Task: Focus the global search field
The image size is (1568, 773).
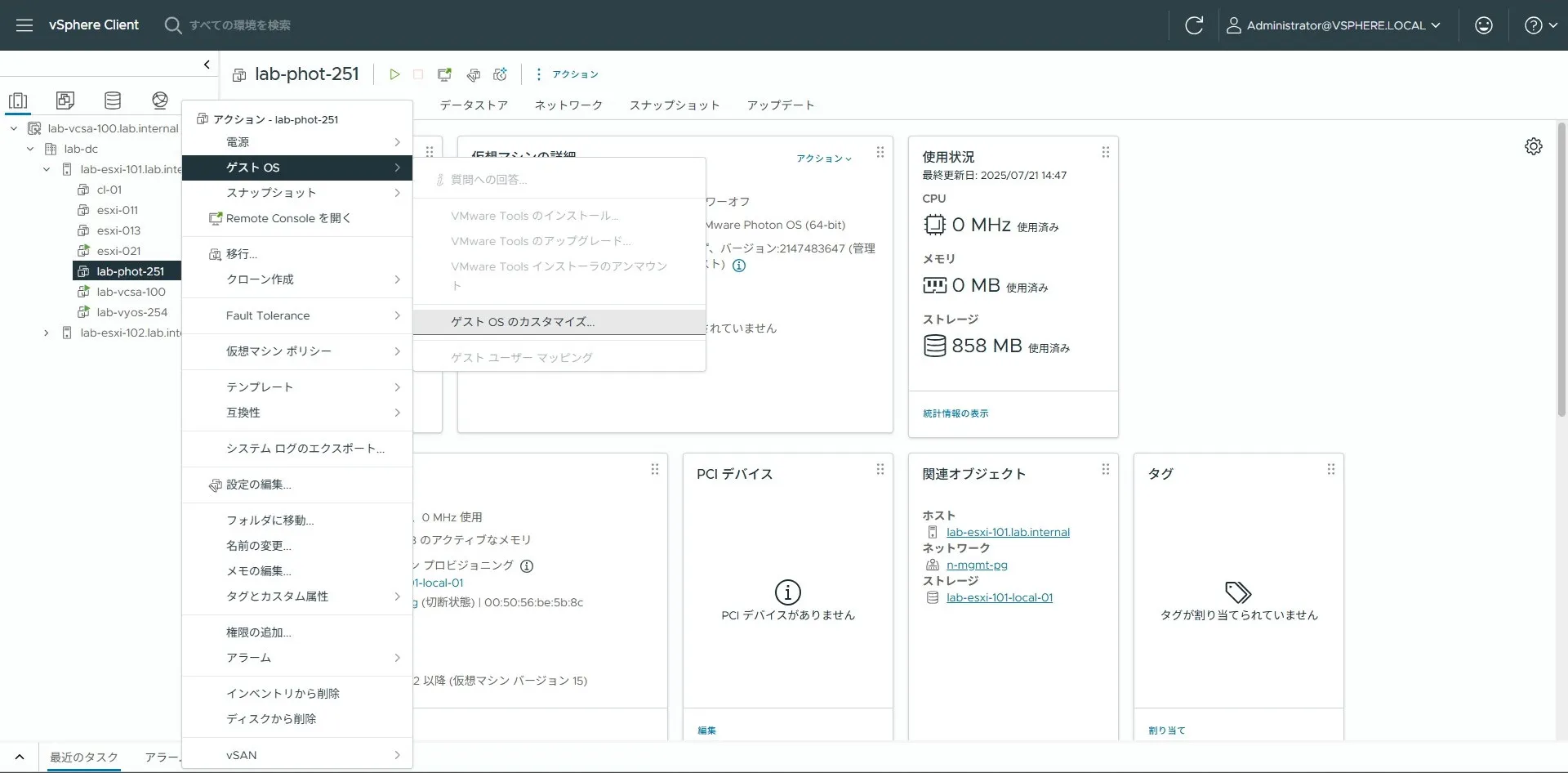Action: tap(240, 25)
